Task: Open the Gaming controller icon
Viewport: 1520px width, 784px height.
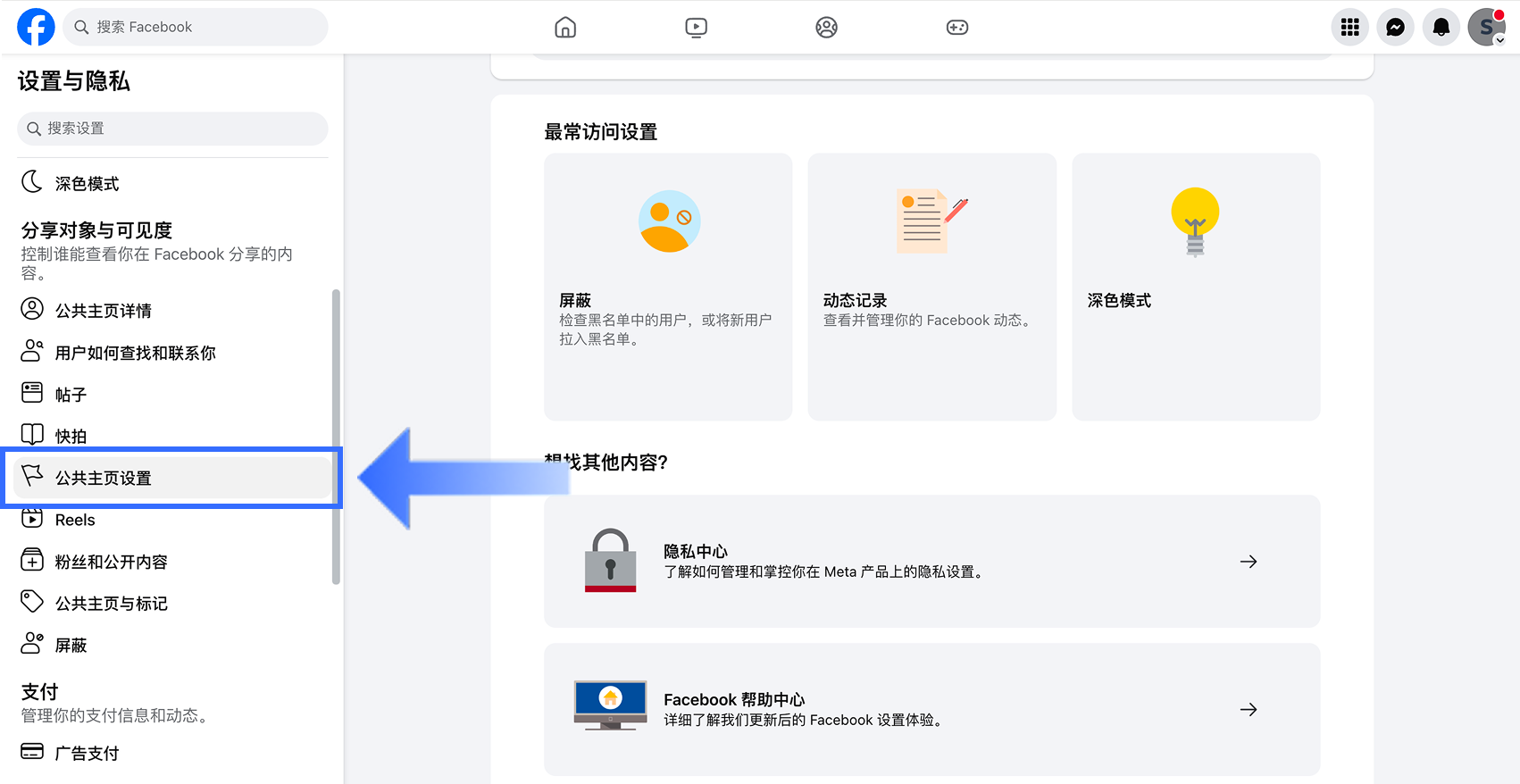Action: tap(957, 28)
